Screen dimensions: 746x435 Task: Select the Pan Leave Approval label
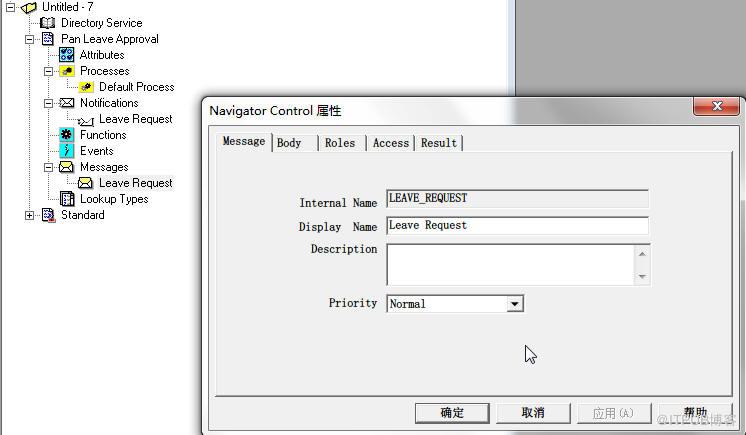click(110, 39)
